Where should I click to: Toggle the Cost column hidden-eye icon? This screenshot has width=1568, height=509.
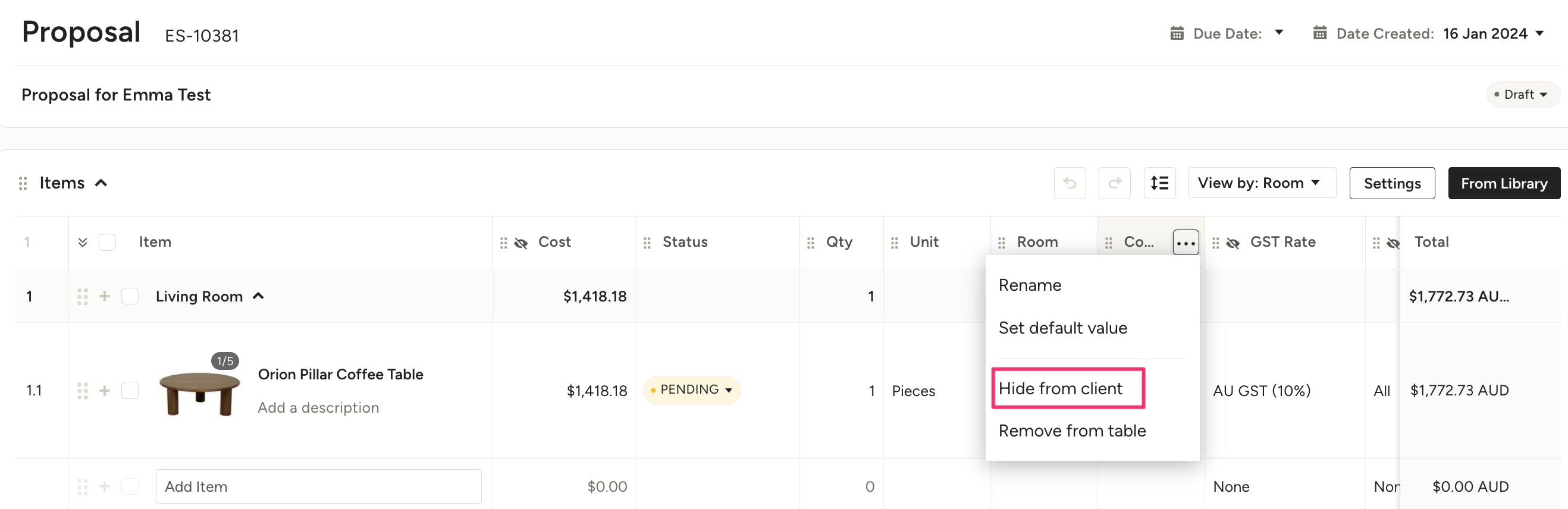(x=521, y=243)
